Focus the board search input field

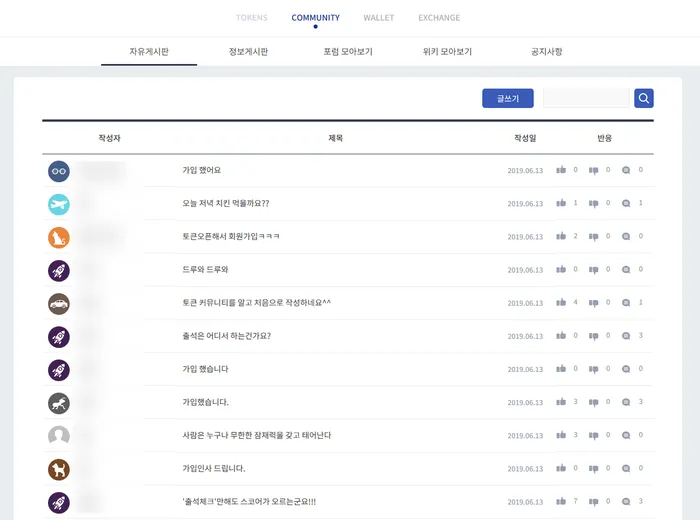(x=586, y=98)
